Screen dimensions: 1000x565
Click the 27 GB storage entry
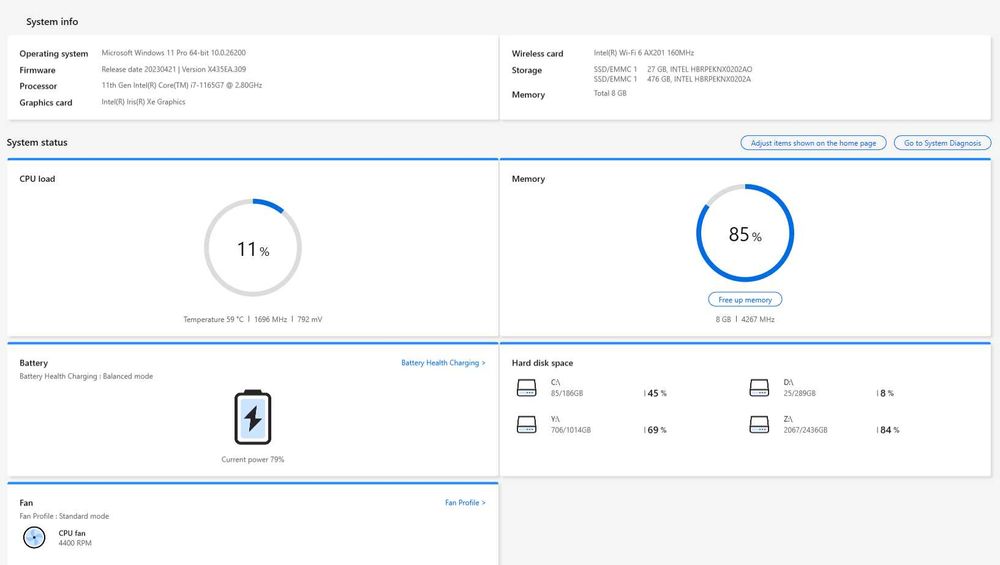pyautogui.click(x=673, y=70)
